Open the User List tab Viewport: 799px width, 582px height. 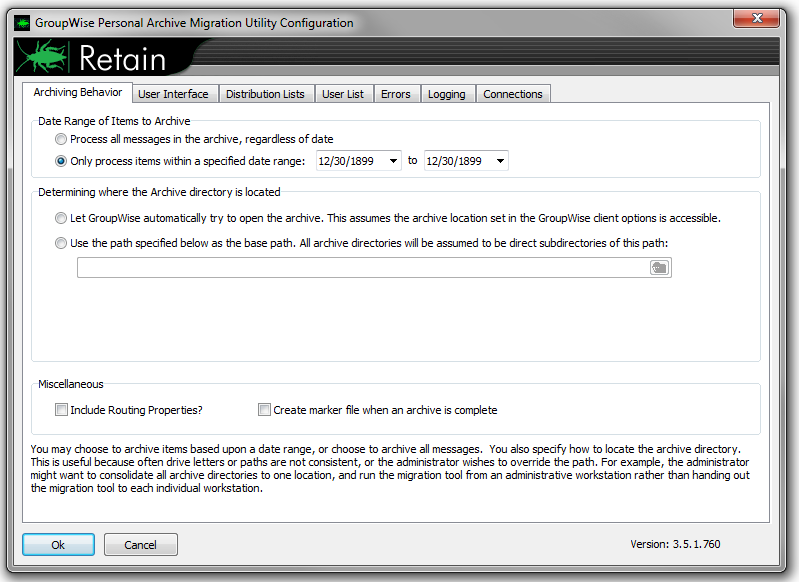[343, 94]
